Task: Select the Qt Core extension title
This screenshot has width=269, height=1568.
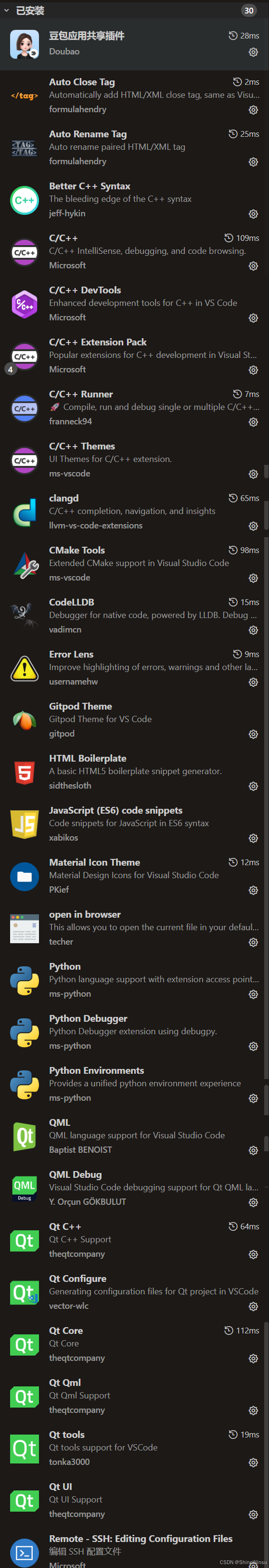Action: pos(66,1331)
